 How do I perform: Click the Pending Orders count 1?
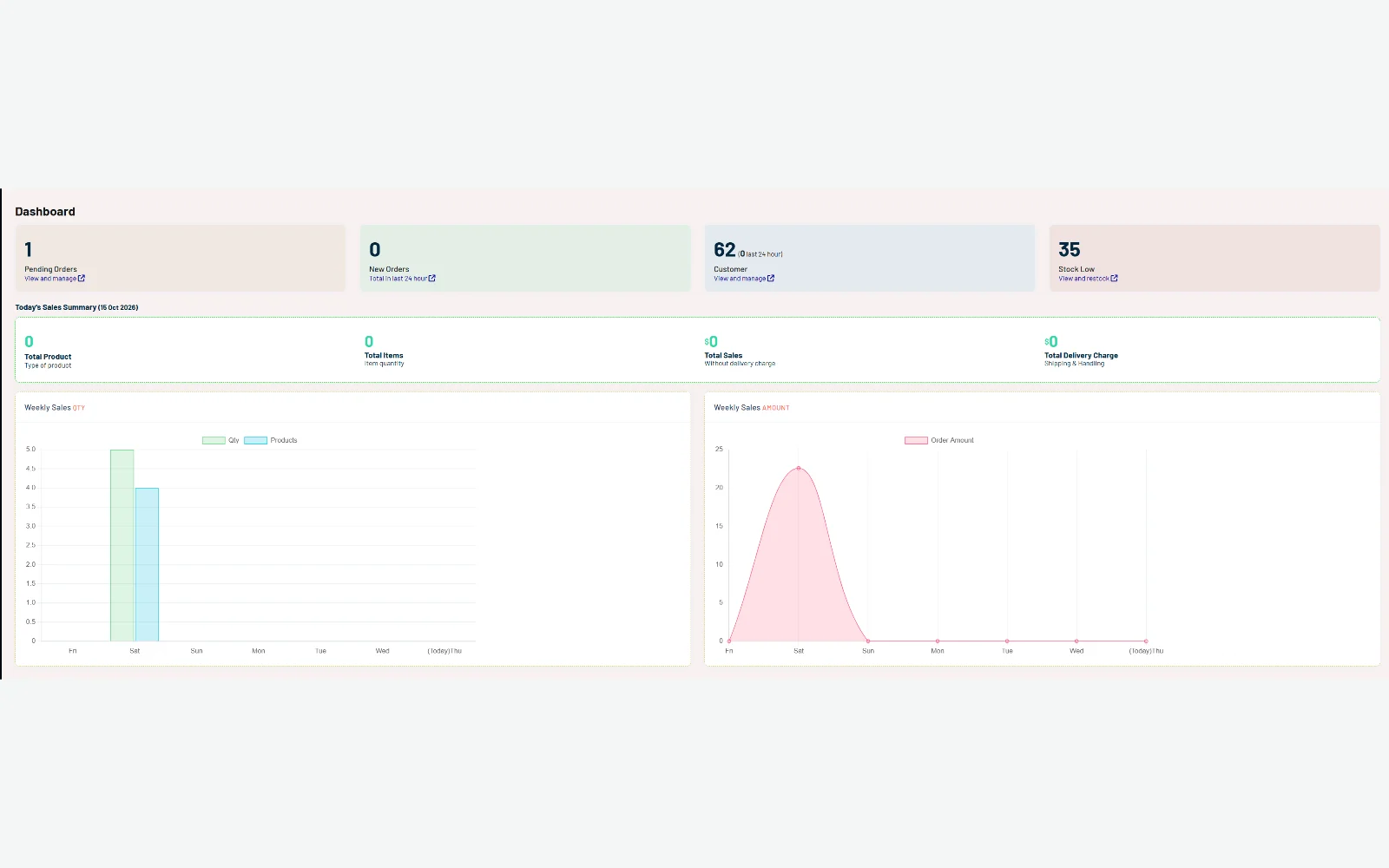coord(29,250)
